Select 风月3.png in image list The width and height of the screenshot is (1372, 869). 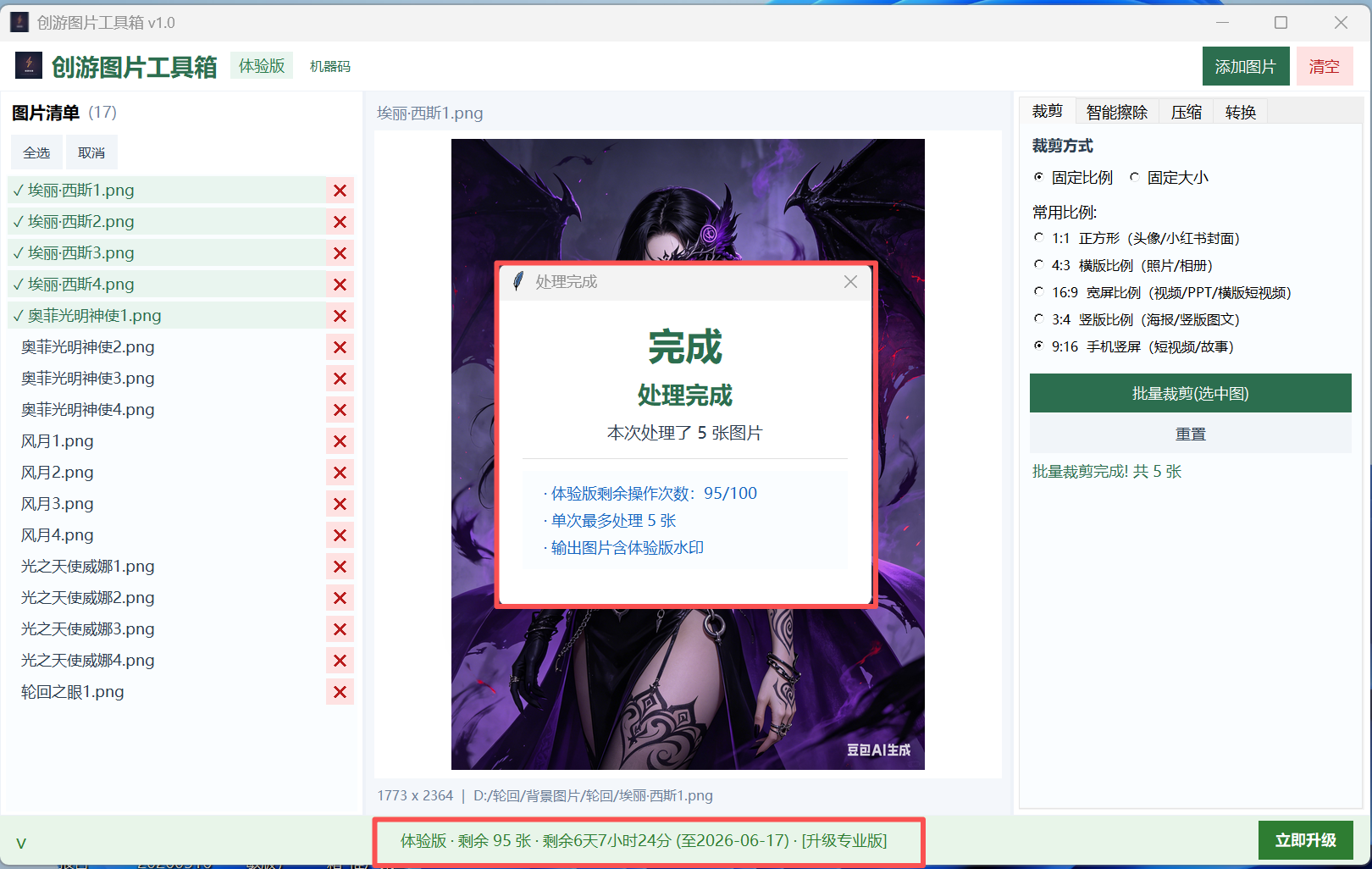(x=167, y=504)
